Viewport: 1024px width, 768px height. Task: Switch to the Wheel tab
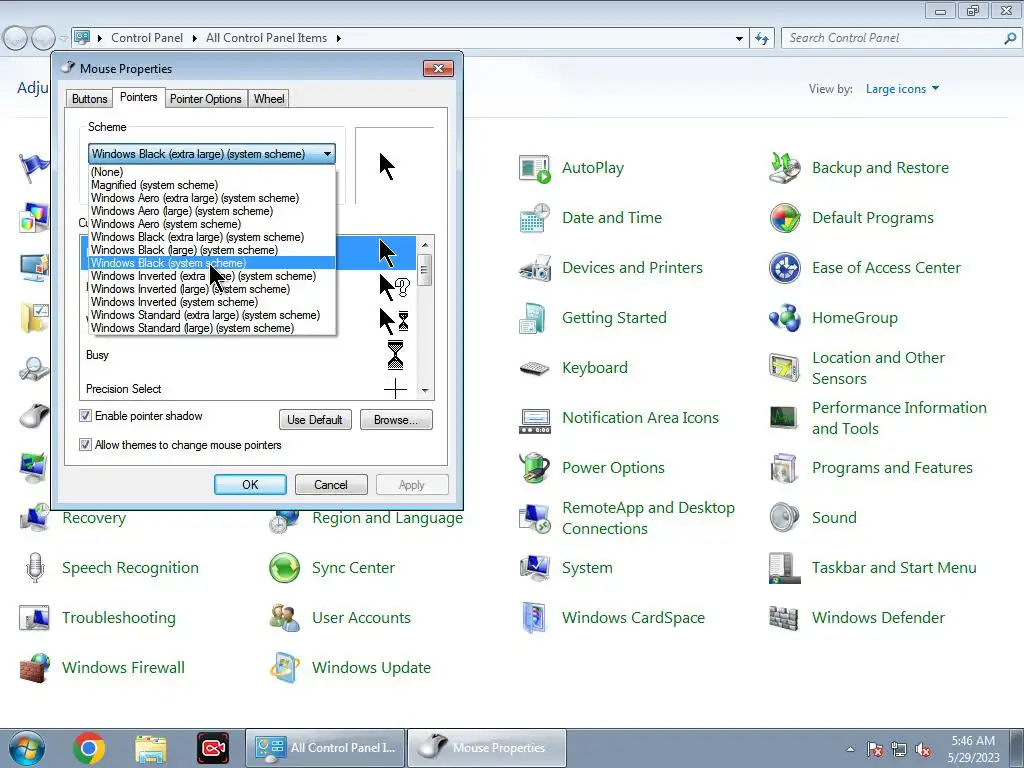(269, 99)
